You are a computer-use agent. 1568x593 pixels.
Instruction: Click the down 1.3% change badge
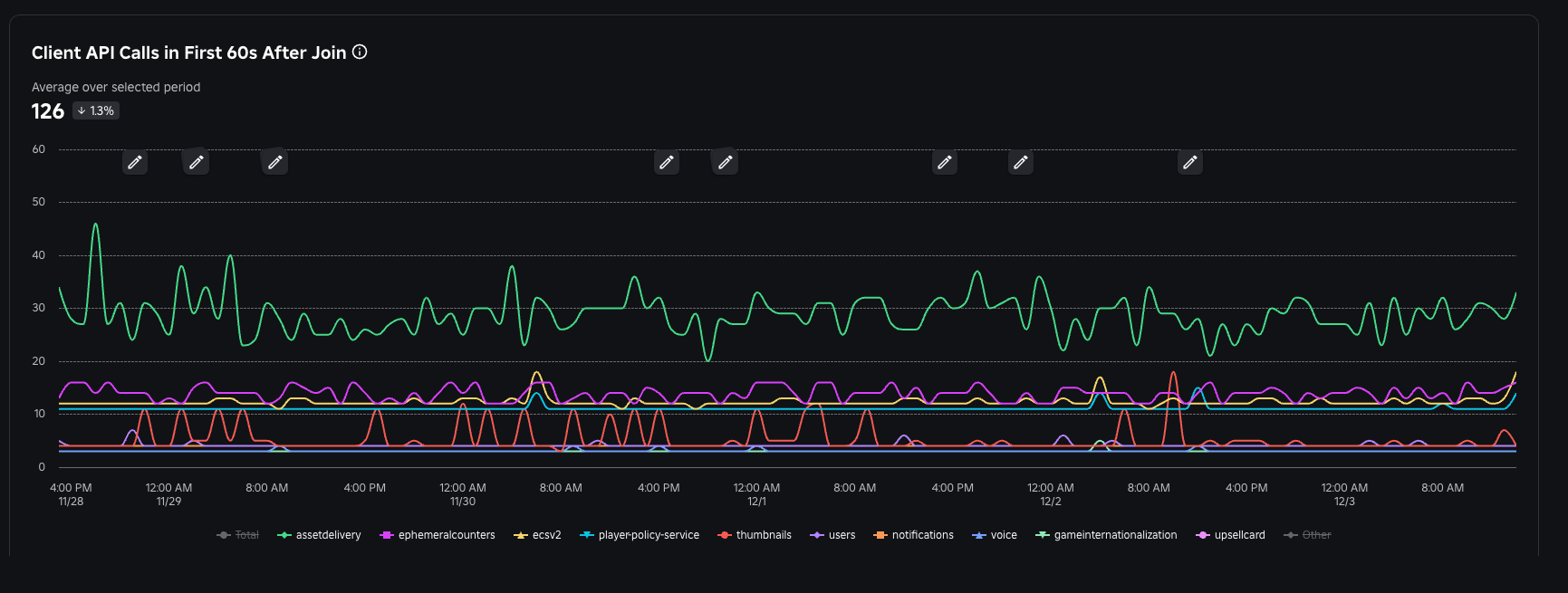point(96,110)
